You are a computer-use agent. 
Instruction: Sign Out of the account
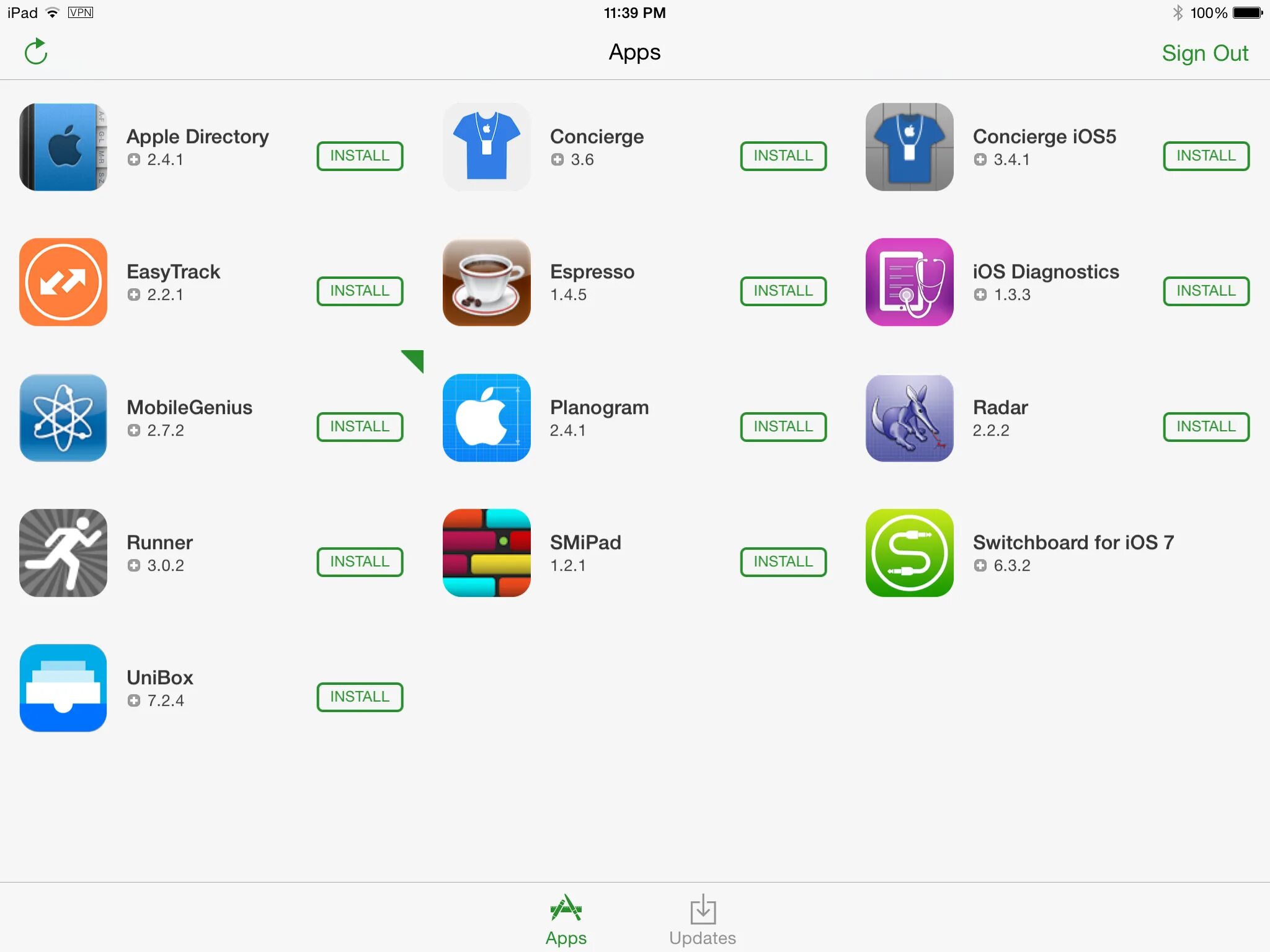[1205, 53]
